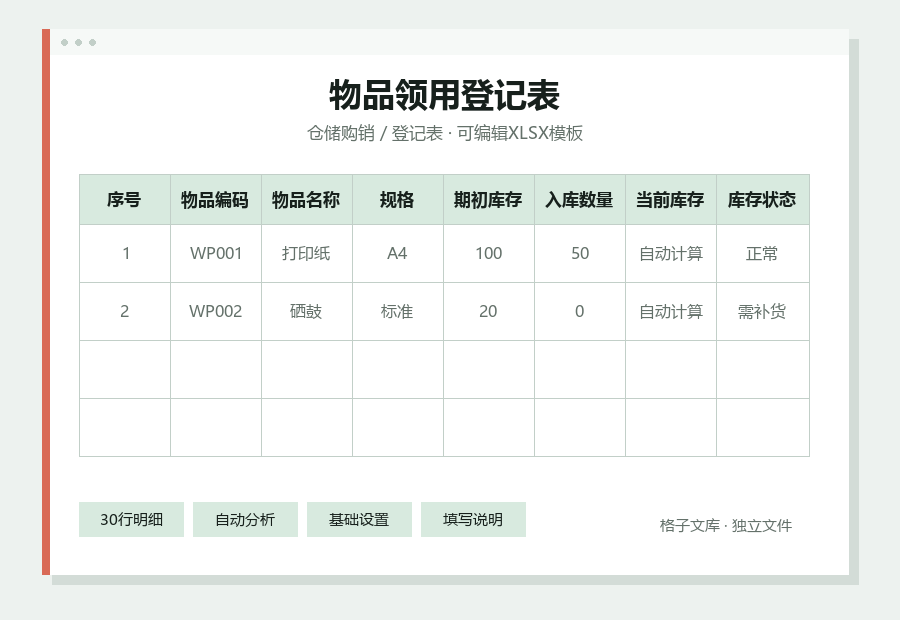
Task: Click the 基础设置 tag button
Action: [359, 520]
